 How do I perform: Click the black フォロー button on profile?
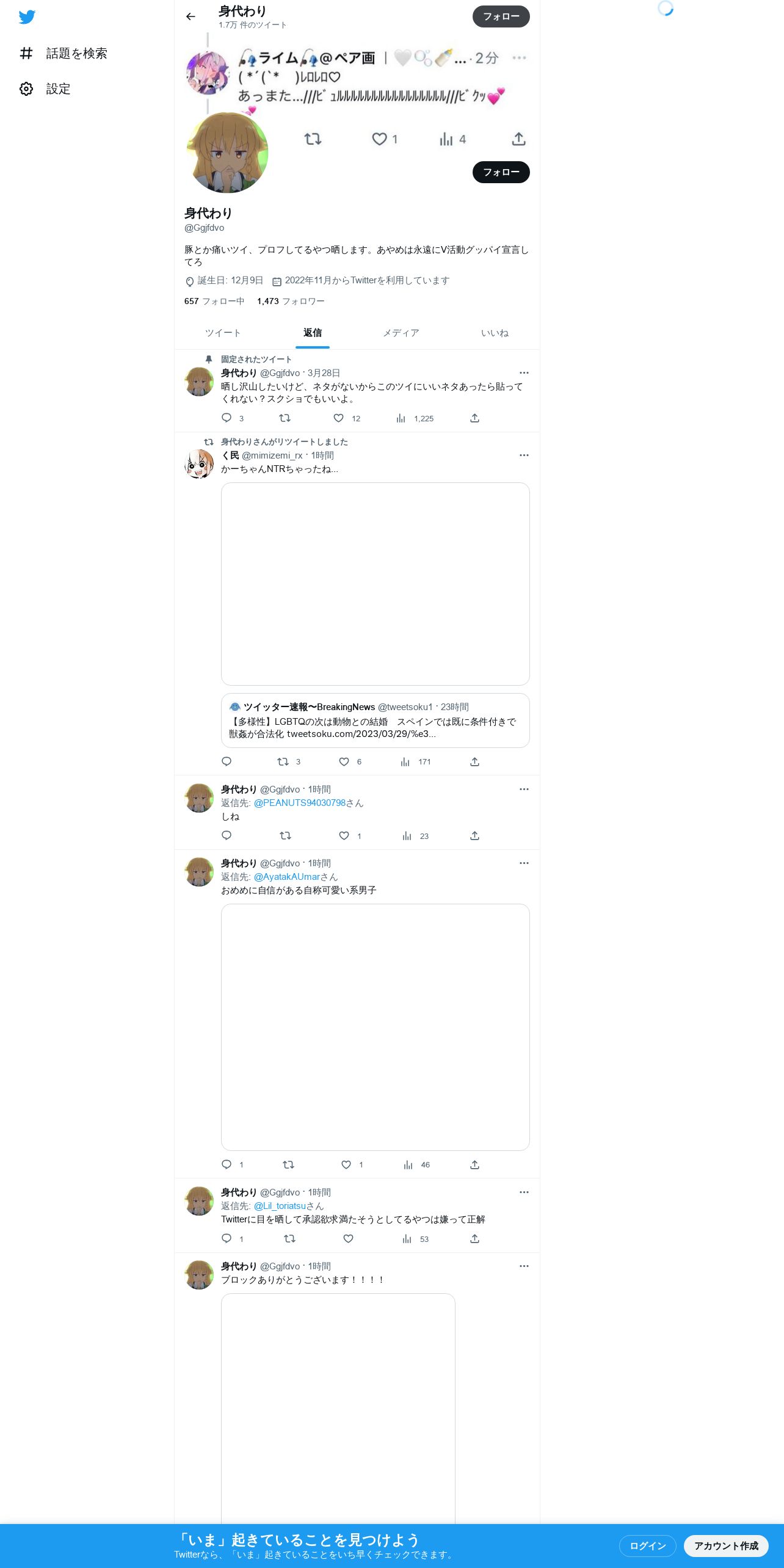coord(501,172)
